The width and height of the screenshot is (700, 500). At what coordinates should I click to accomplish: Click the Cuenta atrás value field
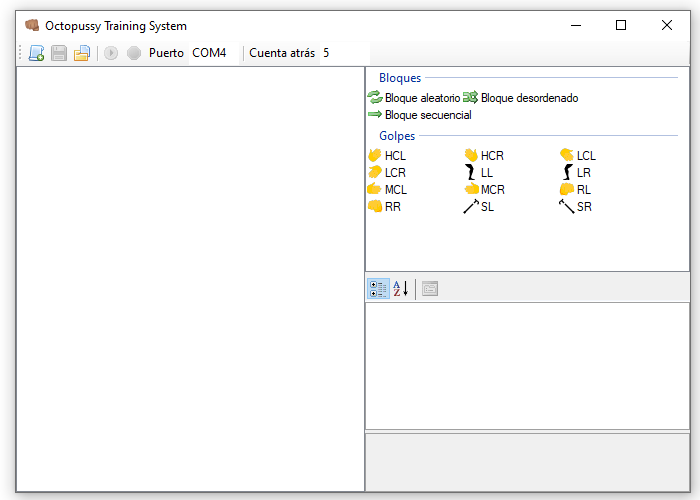344,53
